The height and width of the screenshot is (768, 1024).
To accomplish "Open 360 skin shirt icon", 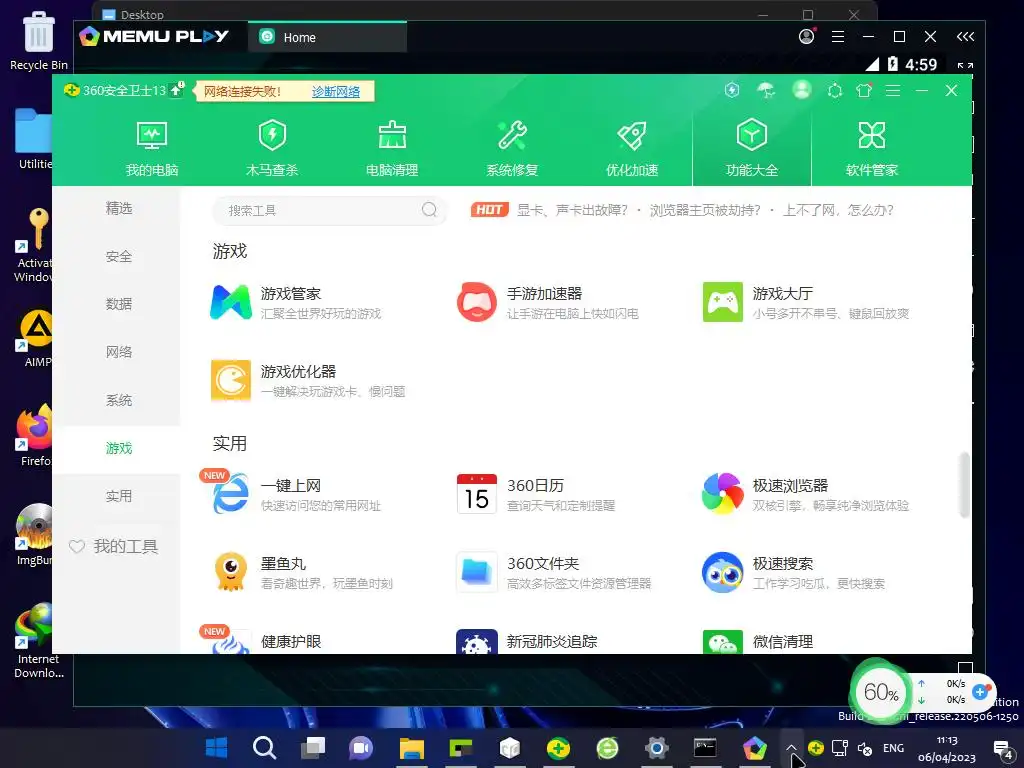I will point(864,91).
